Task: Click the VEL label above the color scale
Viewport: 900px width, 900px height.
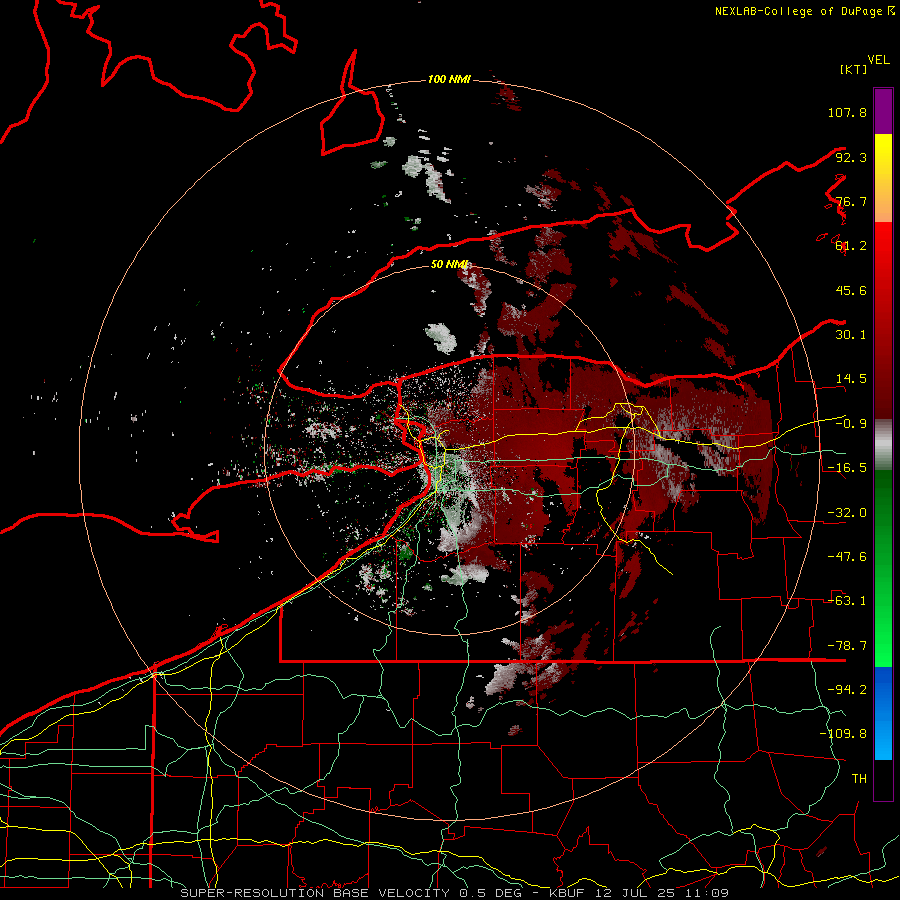Action: (x=878, y=60)
